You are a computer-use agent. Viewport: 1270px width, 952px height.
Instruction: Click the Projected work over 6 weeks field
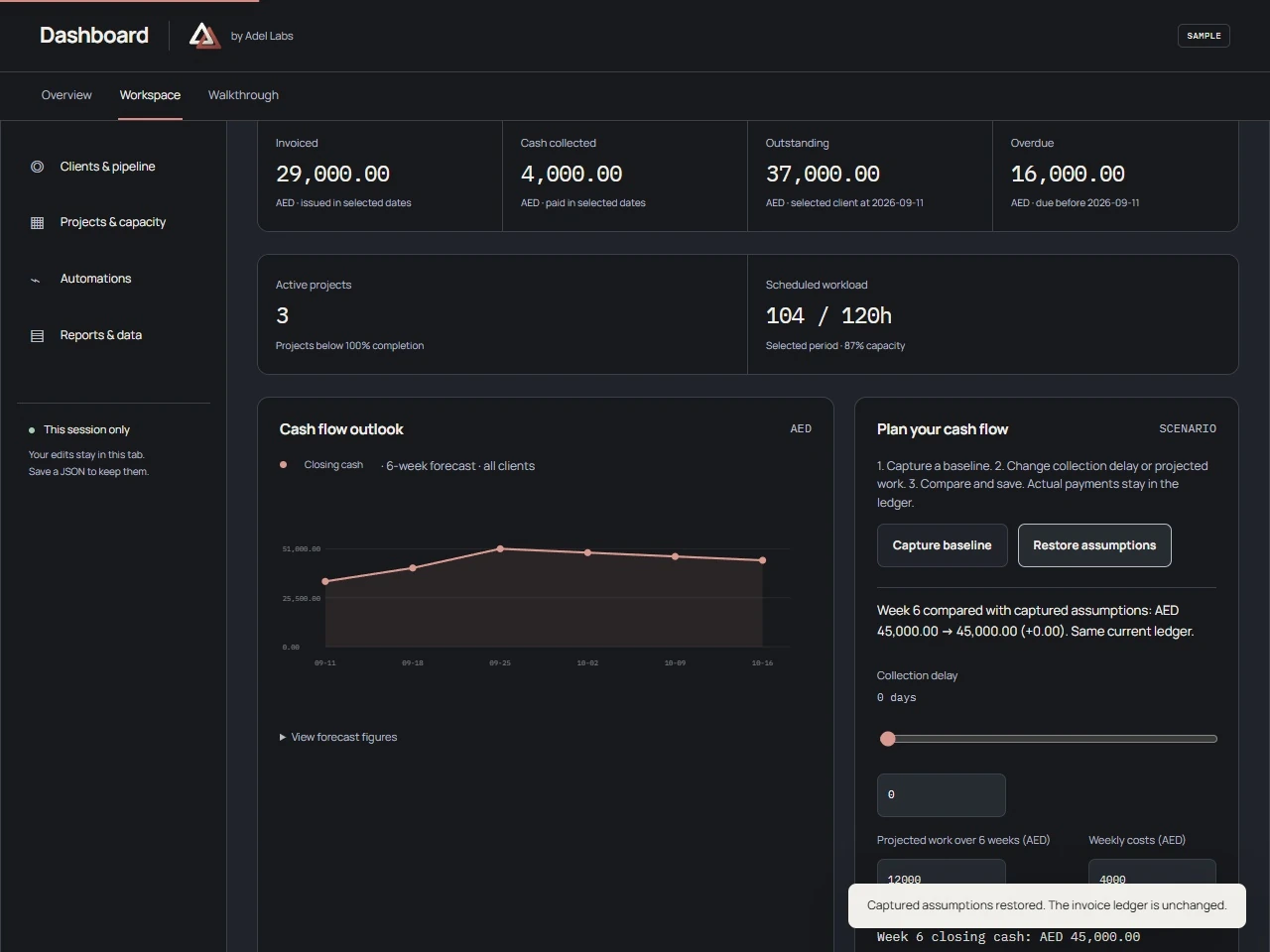click(941, 873)
